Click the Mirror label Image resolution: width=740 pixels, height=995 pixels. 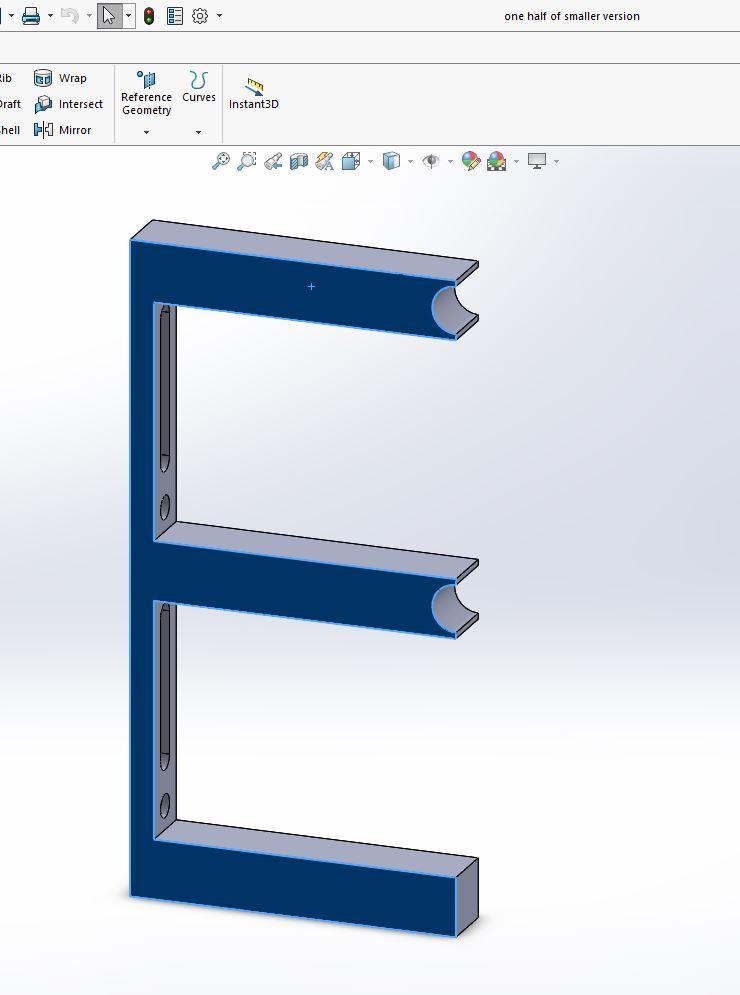tap(75, 130)
